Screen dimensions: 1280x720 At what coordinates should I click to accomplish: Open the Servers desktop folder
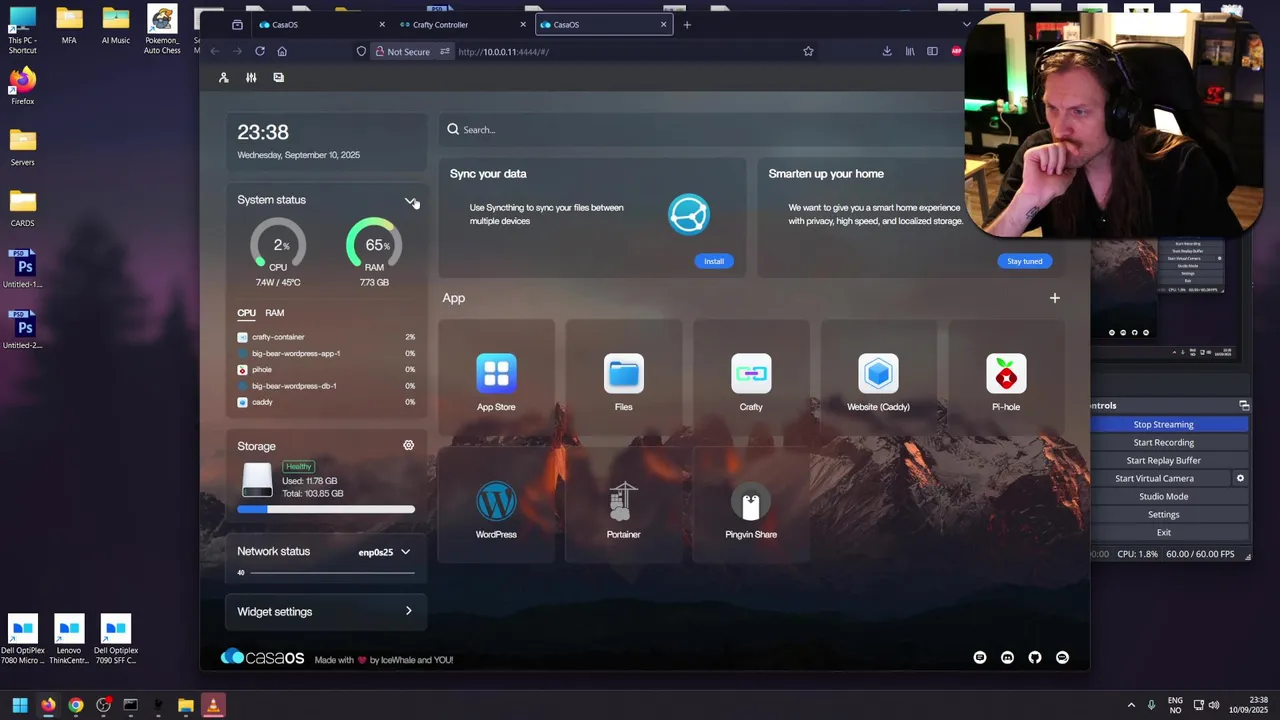click(x=23, y=147)
